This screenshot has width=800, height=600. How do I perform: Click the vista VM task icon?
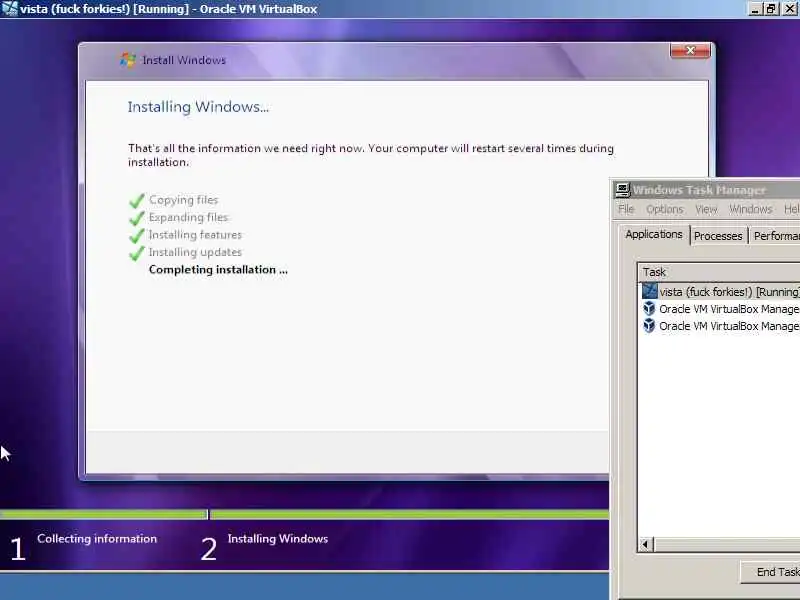click(x=649, y=291)
